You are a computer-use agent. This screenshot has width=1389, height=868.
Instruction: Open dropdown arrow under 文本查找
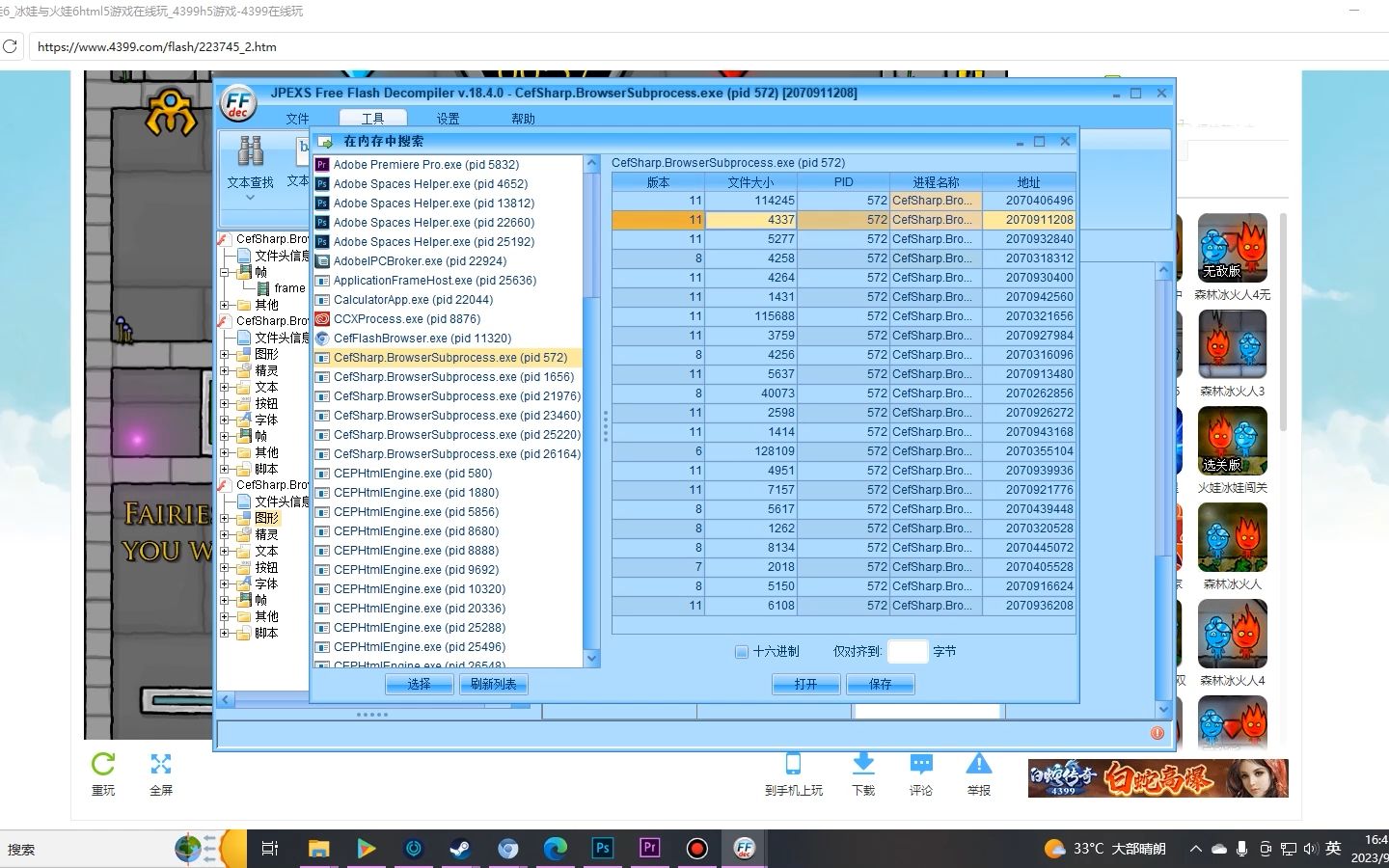[x=250, y=198]
